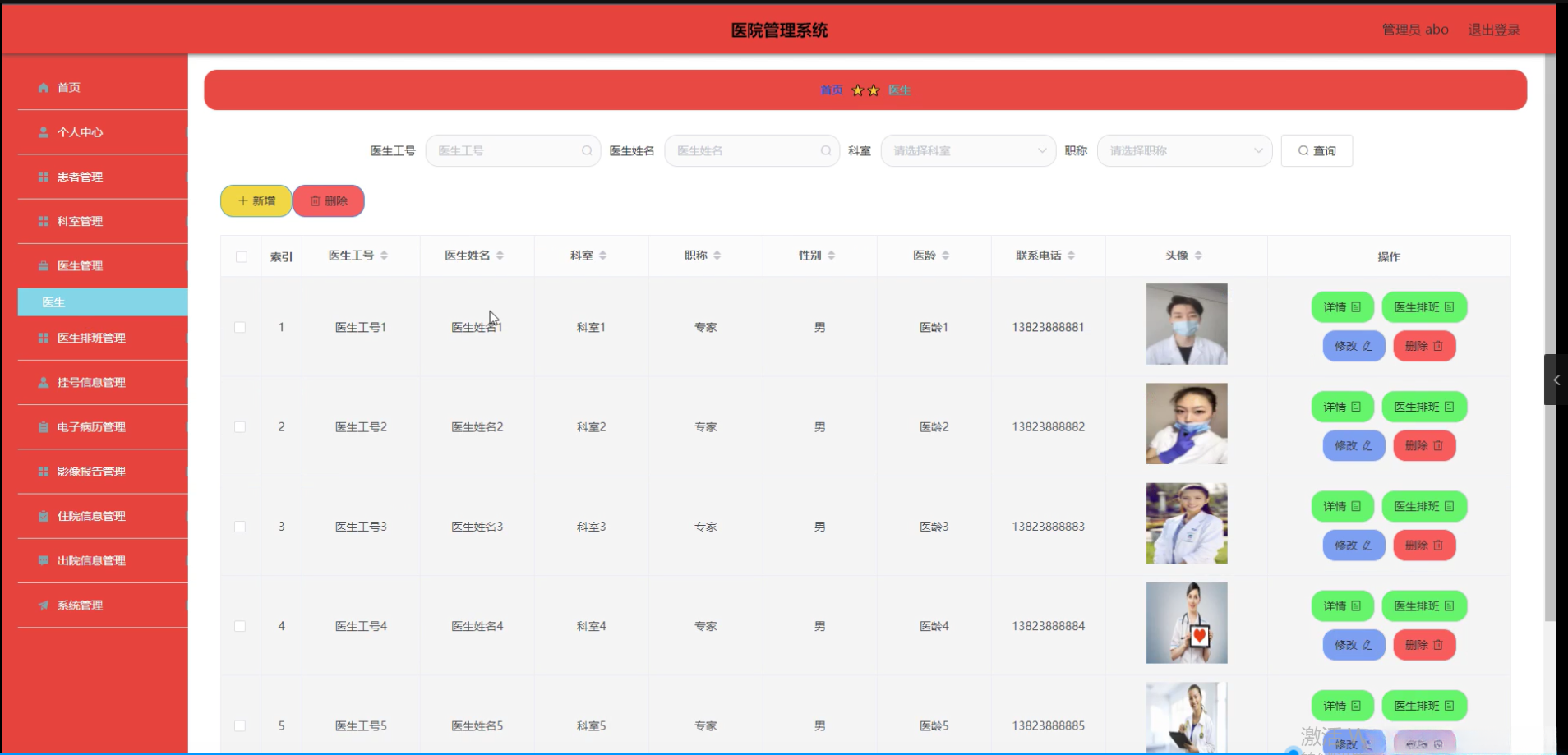Click the avatar photo of 医生姓名1

[1186, 324]
